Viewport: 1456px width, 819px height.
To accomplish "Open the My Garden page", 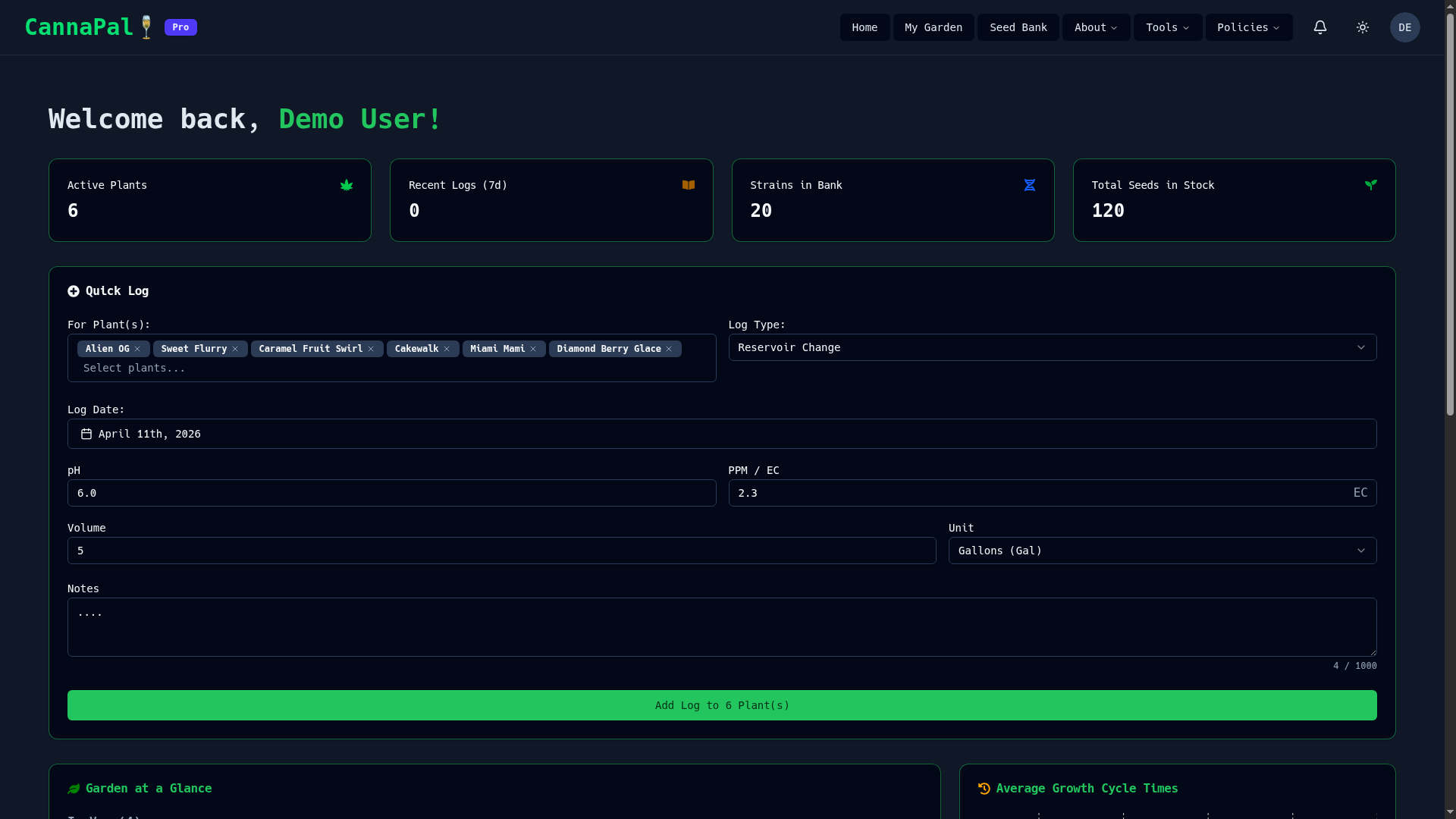I will 933,27.
